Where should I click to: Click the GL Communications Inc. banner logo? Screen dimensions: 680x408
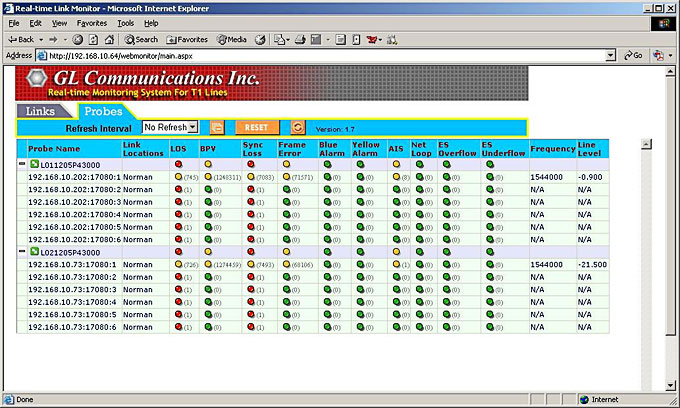point(36,78)
